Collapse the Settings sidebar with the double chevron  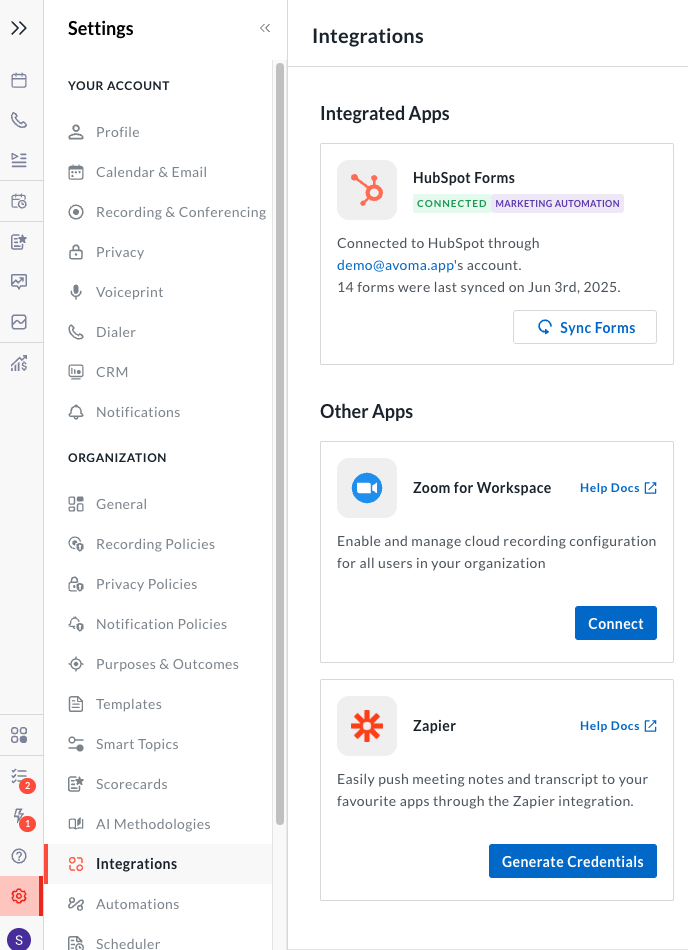pos(265,28)
